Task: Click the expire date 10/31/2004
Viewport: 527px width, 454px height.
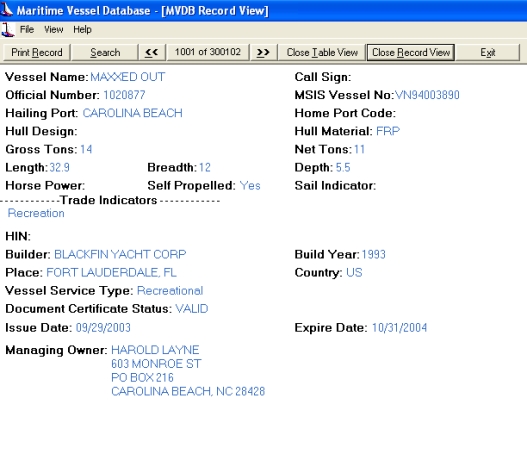Action: (399, 328)
